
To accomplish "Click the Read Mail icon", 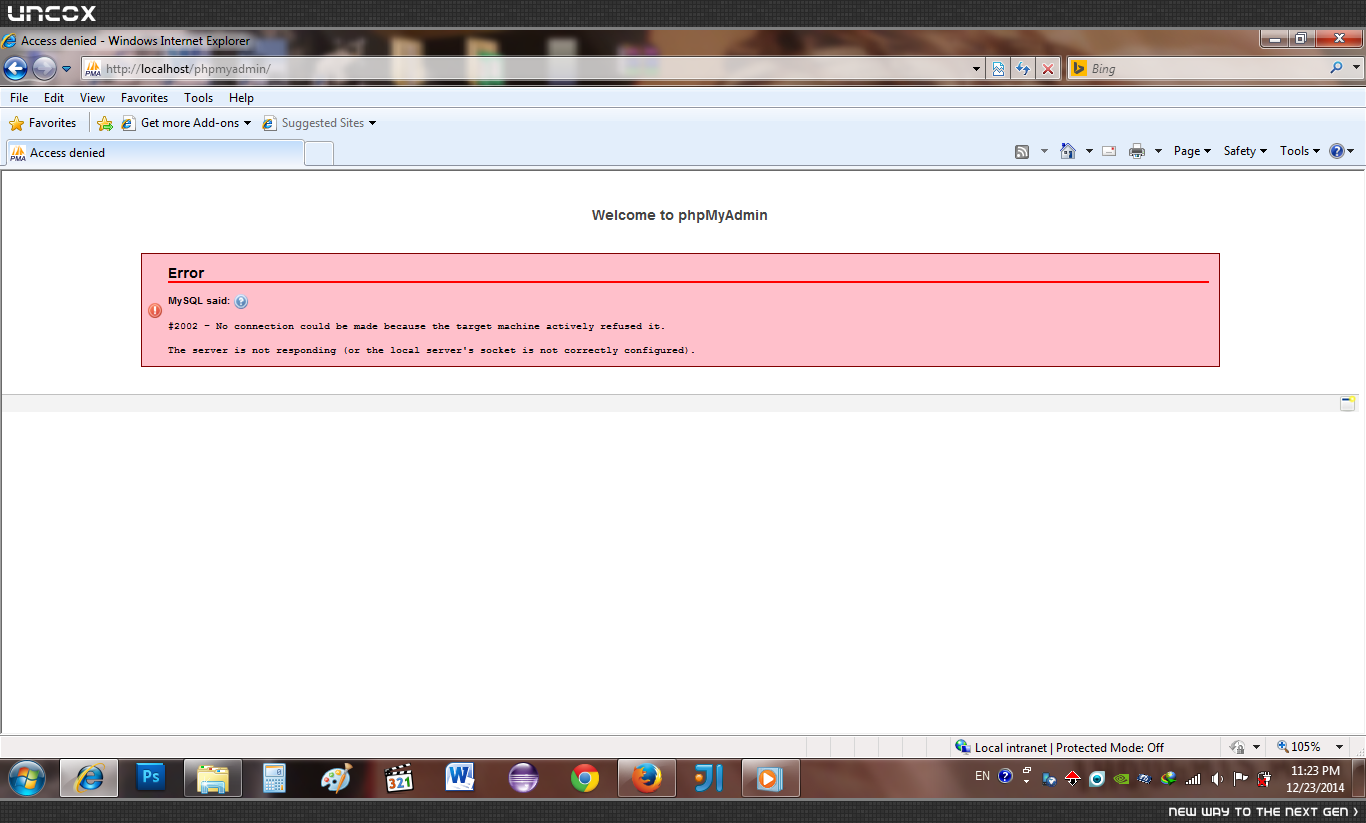I will [1109, 151].
